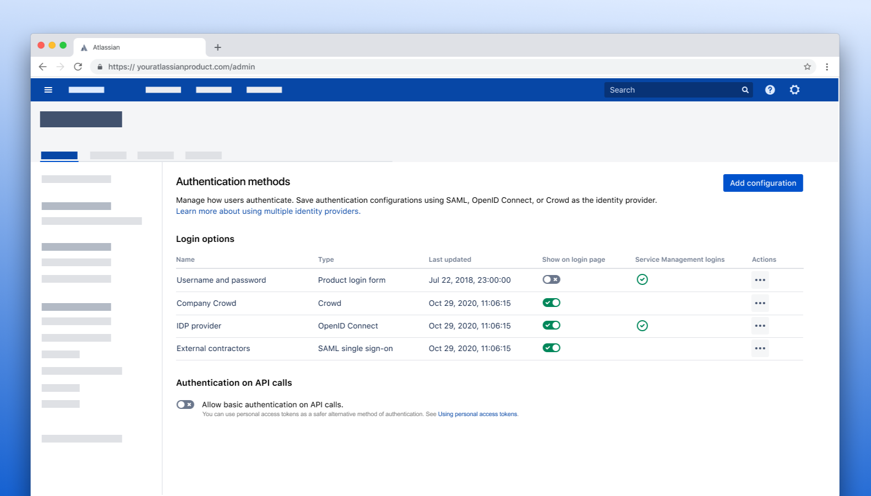
Task: Open actions menu for Username and password
Action: tap(760, 280)
